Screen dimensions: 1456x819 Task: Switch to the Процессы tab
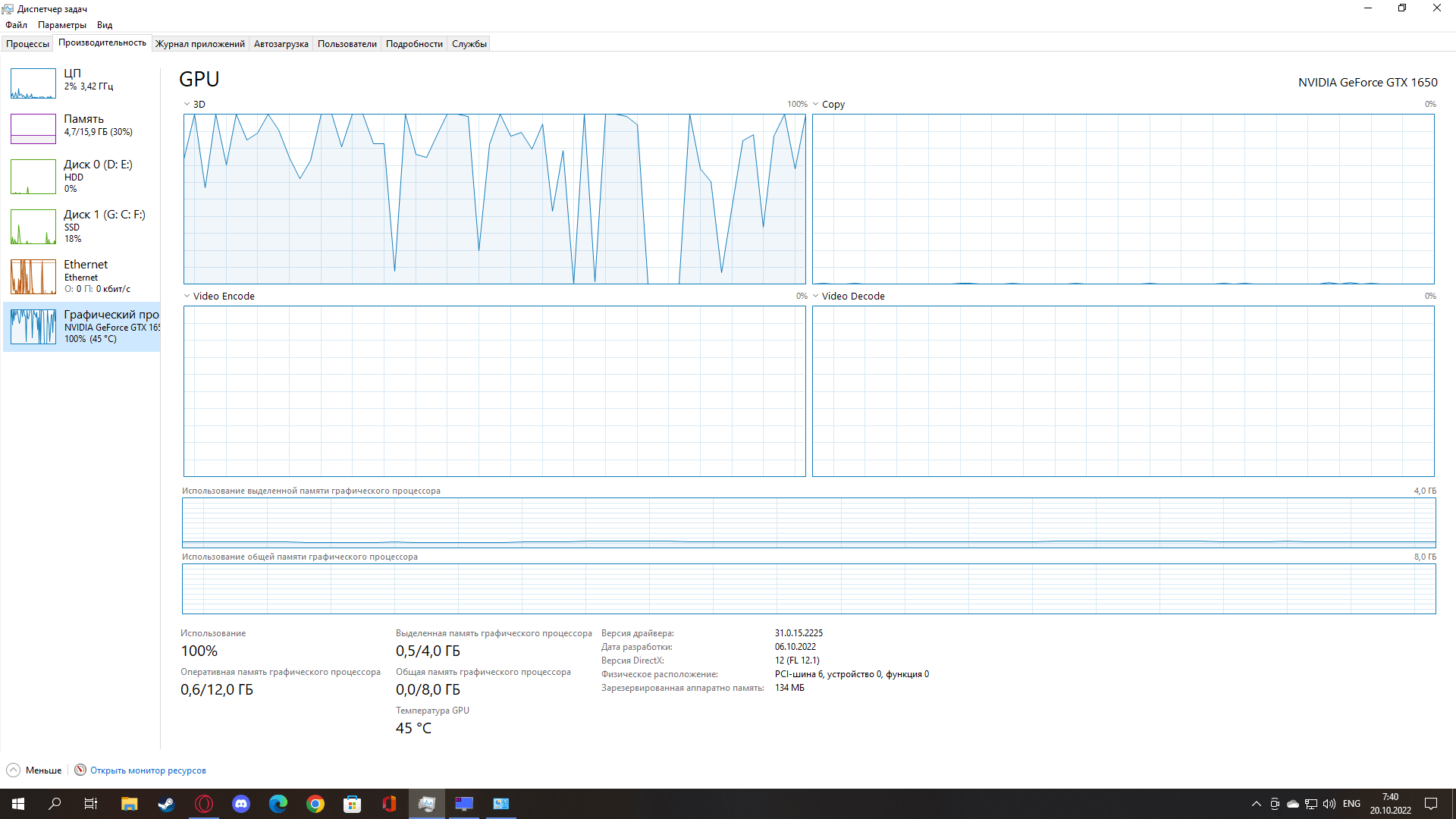[x=28, y=44]
